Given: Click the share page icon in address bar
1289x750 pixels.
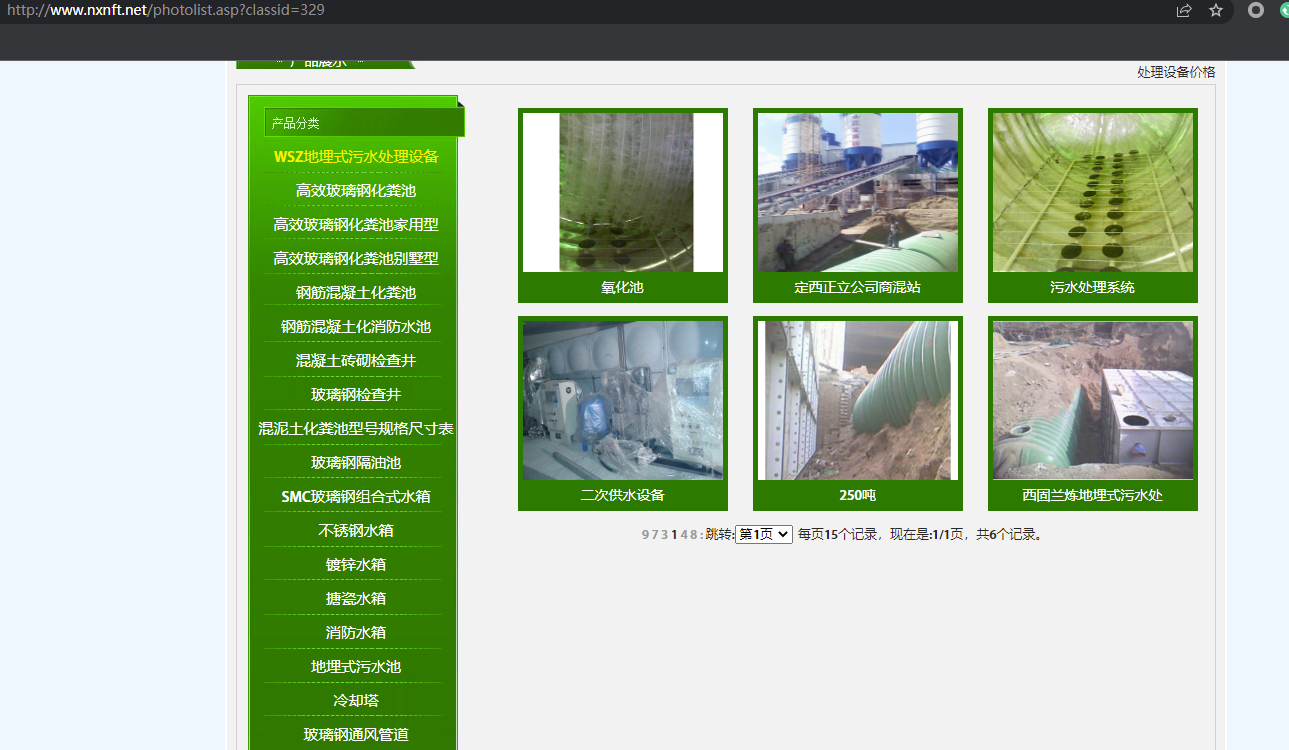Looking at the screenshot, I should (x=1184, y=10).
